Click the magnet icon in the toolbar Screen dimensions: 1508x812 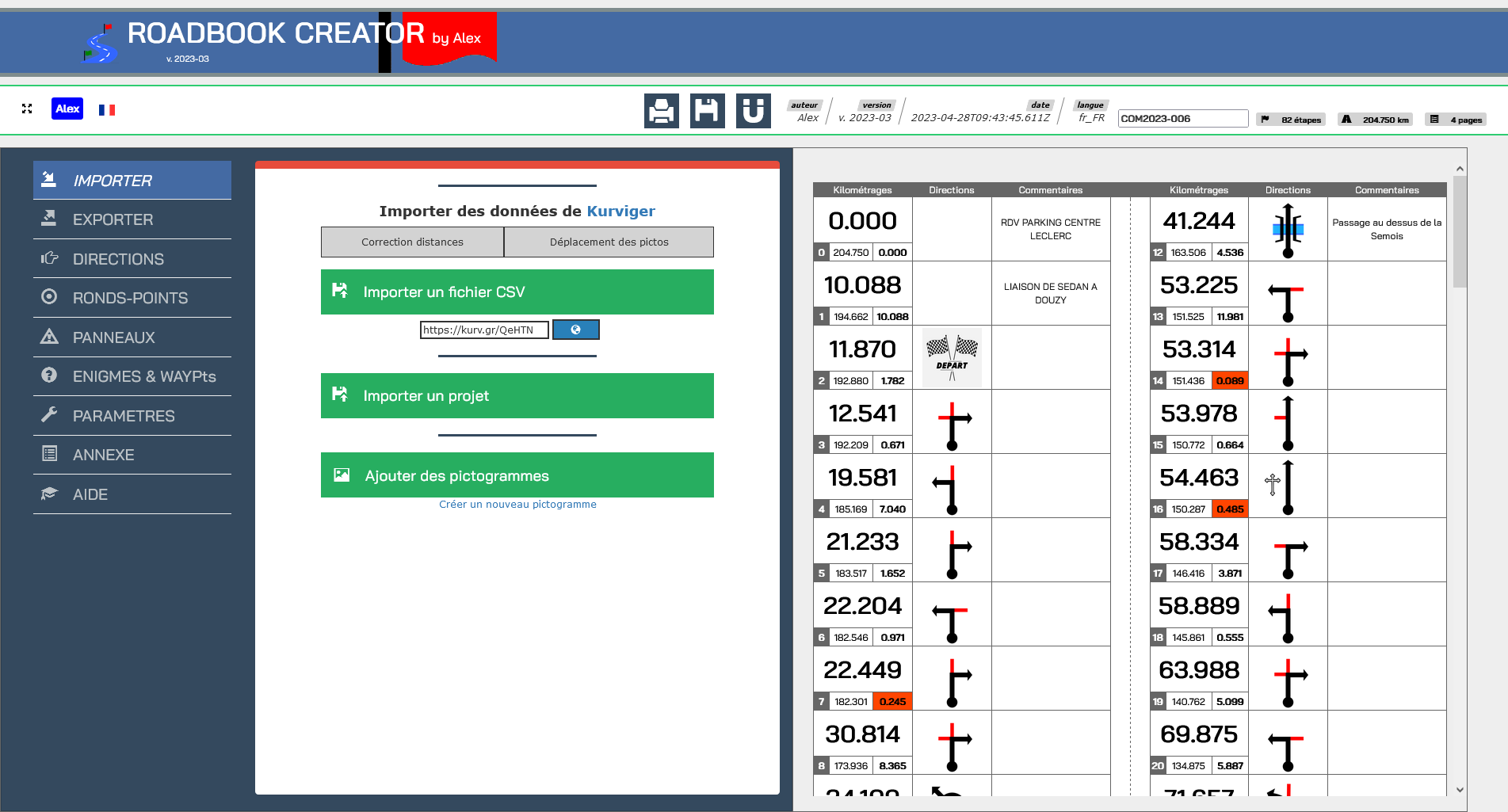[x=753, y=111]
